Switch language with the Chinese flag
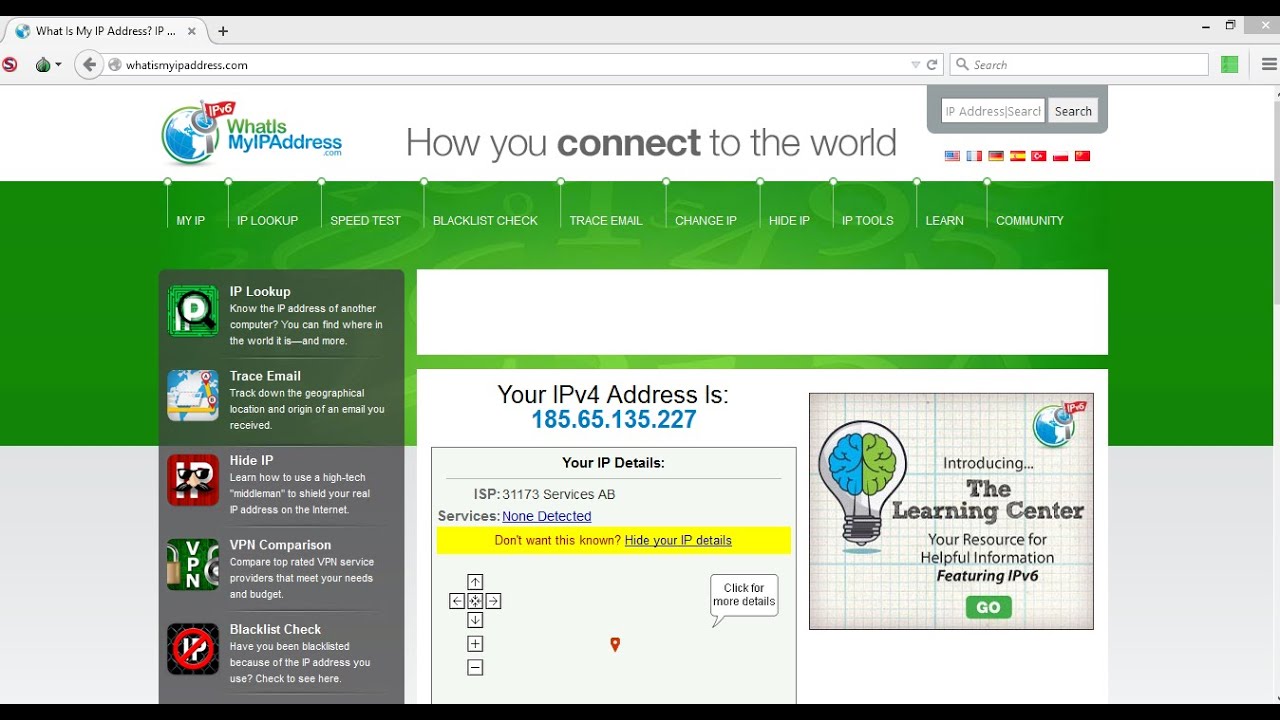1280x720 pixels. pos(1082,156)
